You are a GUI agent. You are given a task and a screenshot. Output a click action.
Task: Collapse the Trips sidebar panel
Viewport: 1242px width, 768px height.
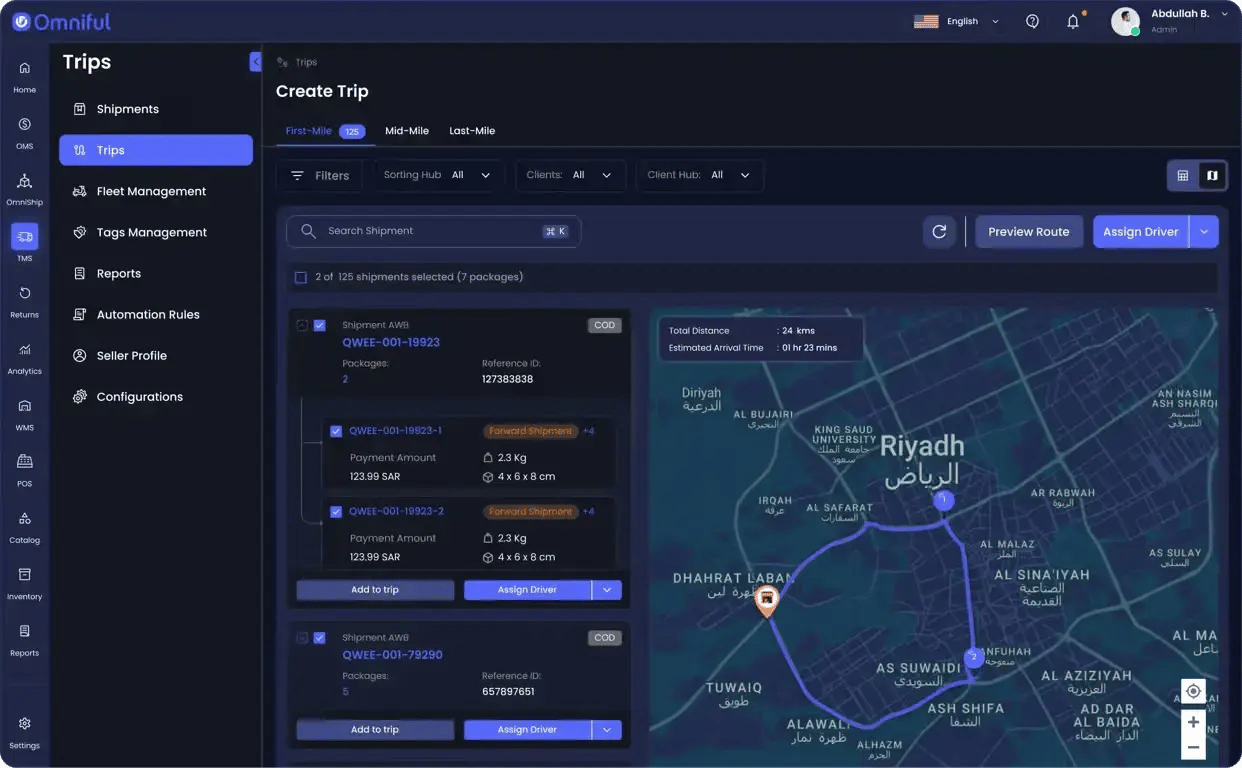[x=256, y=62]
